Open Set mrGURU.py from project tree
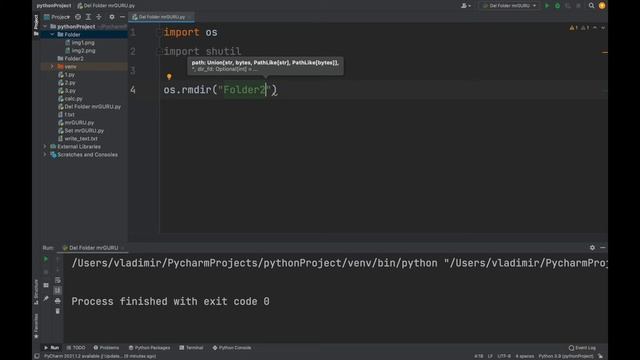Screen dimensions: 640x360 pos(80,131)
